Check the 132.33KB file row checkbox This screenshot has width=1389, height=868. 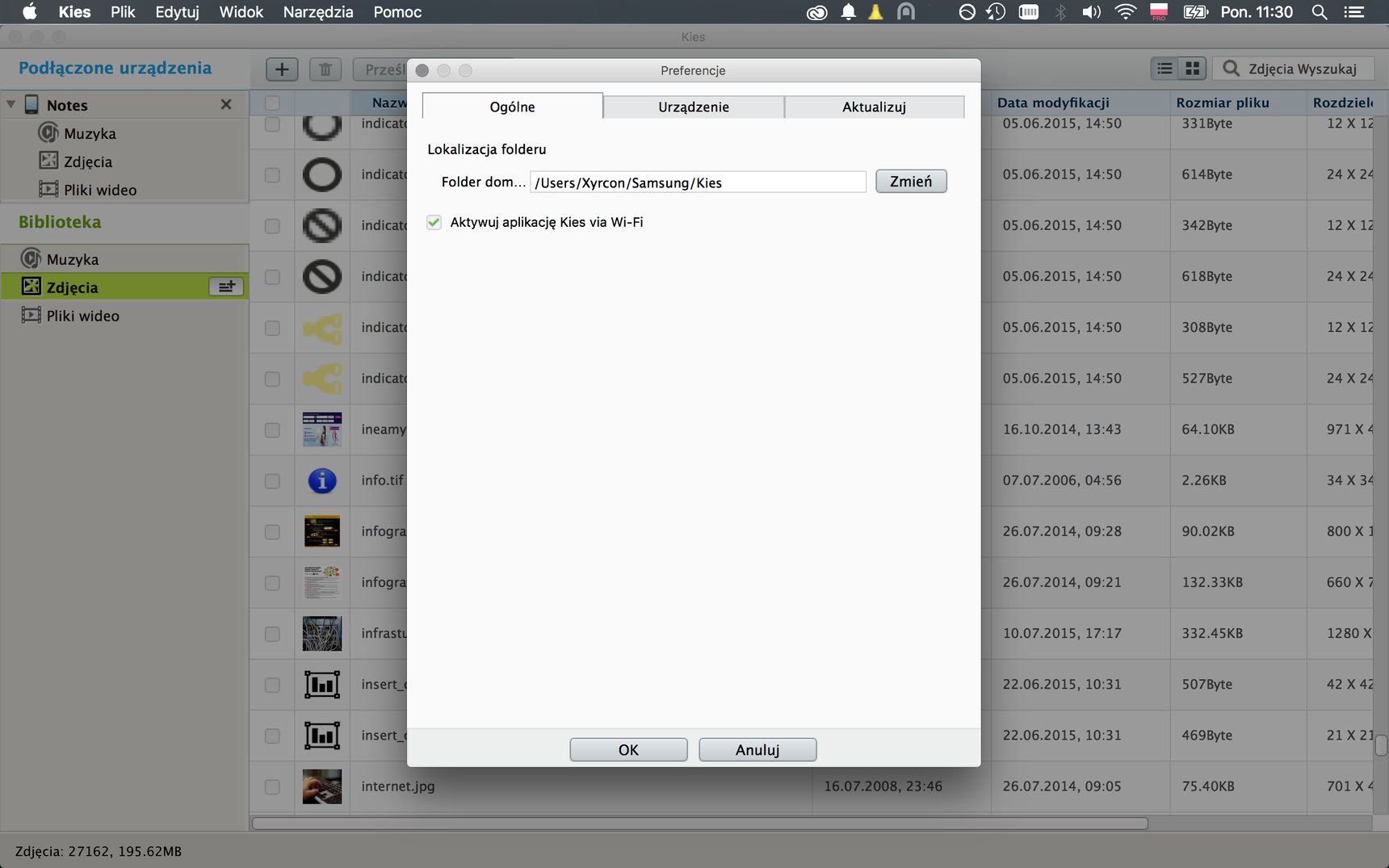coord(272,582)
